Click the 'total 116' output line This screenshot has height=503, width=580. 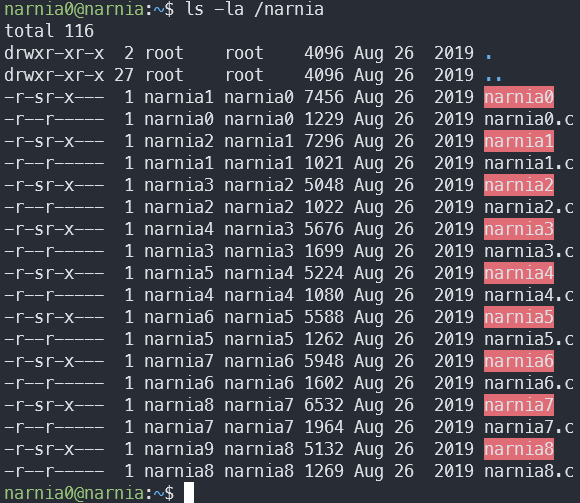pyautogui.click(x=49, y=31)
